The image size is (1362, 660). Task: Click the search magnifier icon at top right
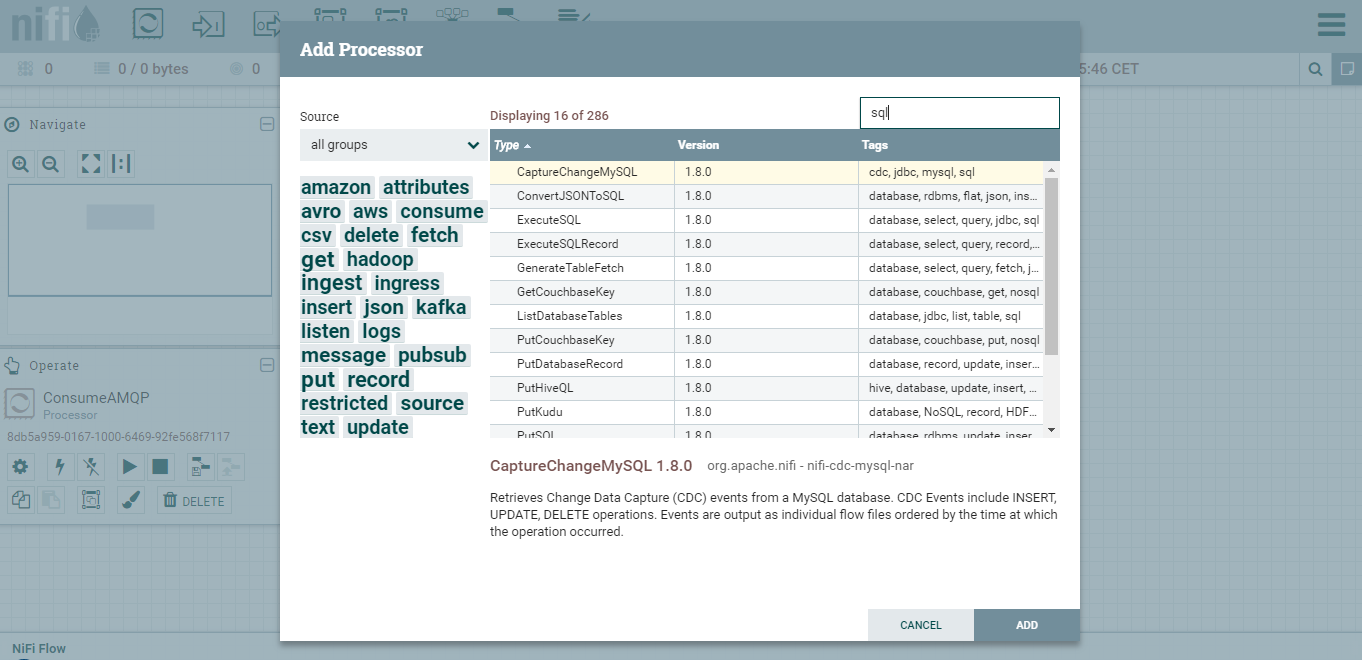click(1315, 69)
